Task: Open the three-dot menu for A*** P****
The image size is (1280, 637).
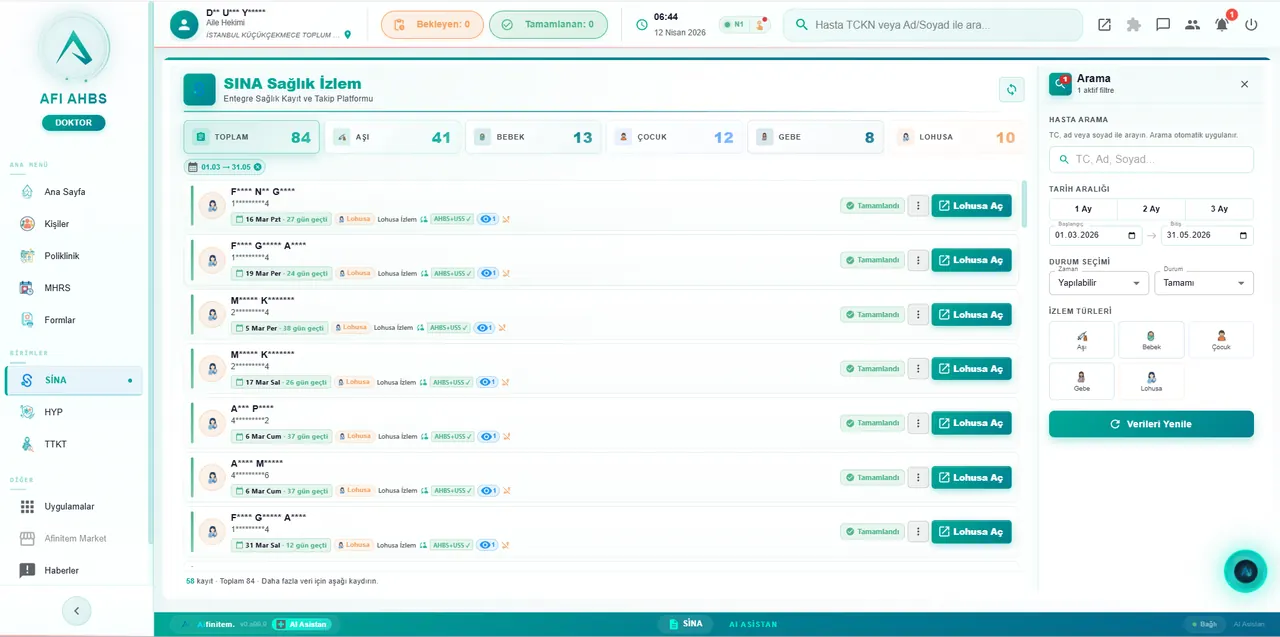Action: tap(918, 423)
